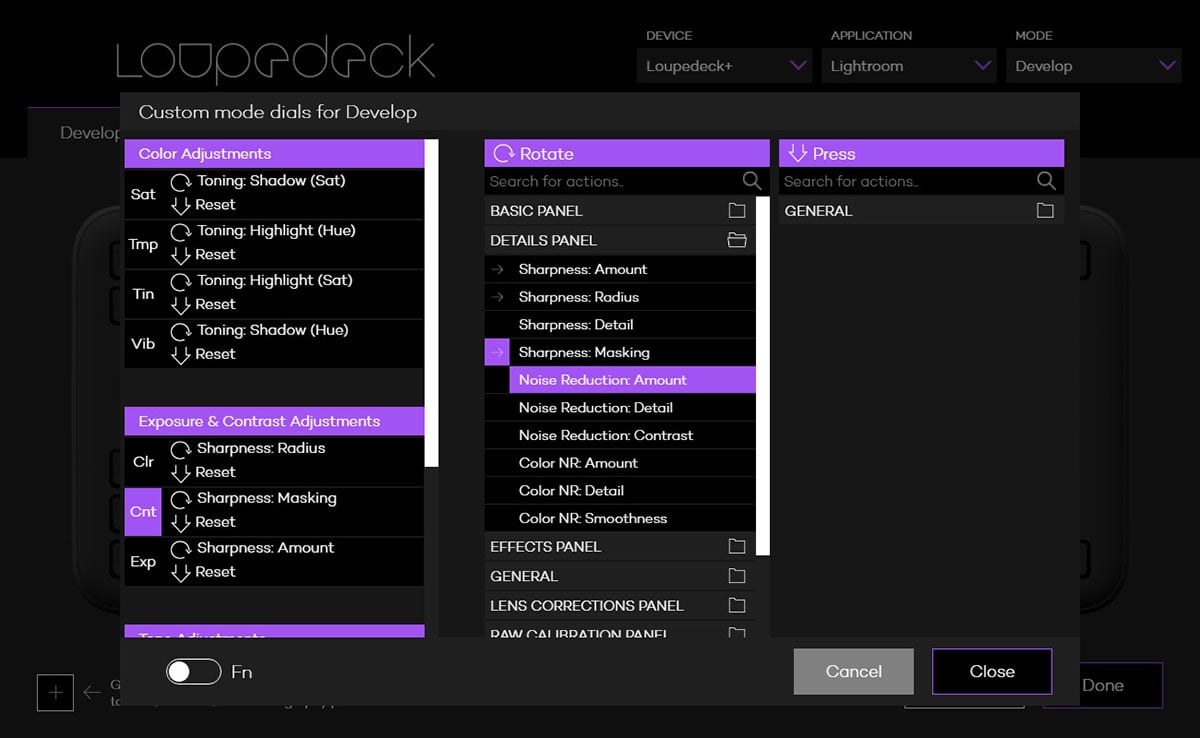Click the Color Adjustments section header
The height and width of the screenshot is (738, 1200).
tap(274, 153)
